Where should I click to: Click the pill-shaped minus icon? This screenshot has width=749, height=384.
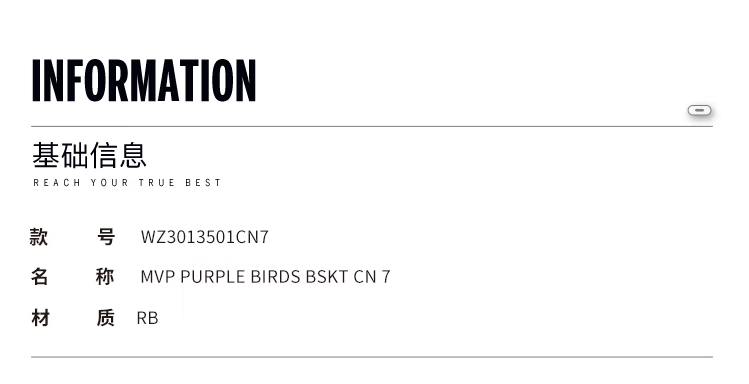click(699, 110)
